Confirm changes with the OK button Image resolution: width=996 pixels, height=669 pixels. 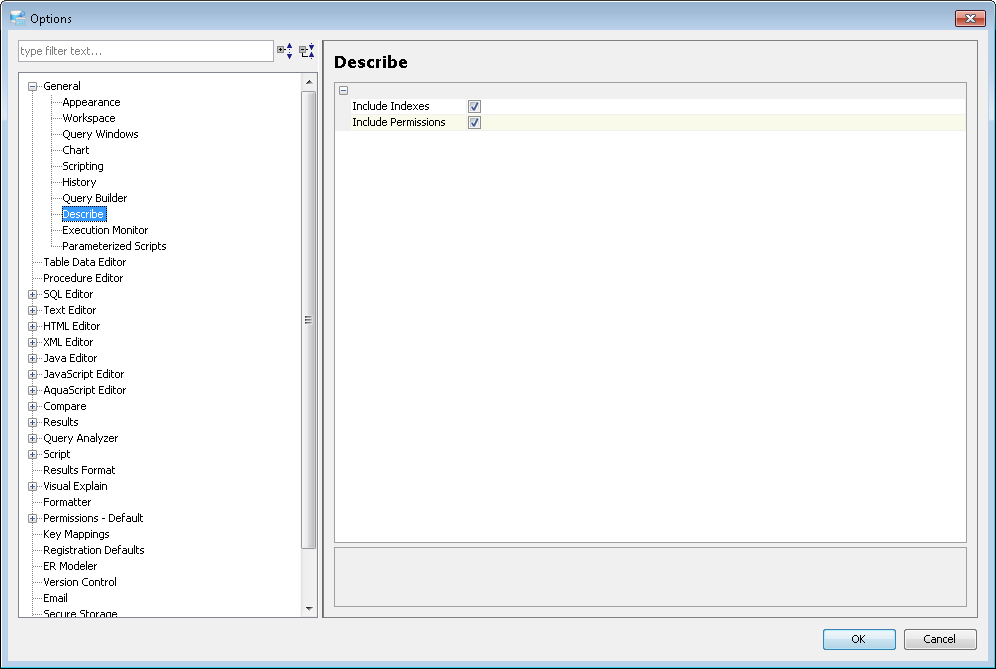859,639
